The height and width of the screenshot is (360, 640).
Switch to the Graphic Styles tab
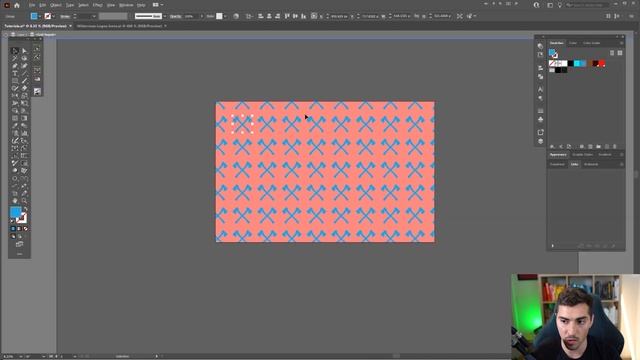582,155
